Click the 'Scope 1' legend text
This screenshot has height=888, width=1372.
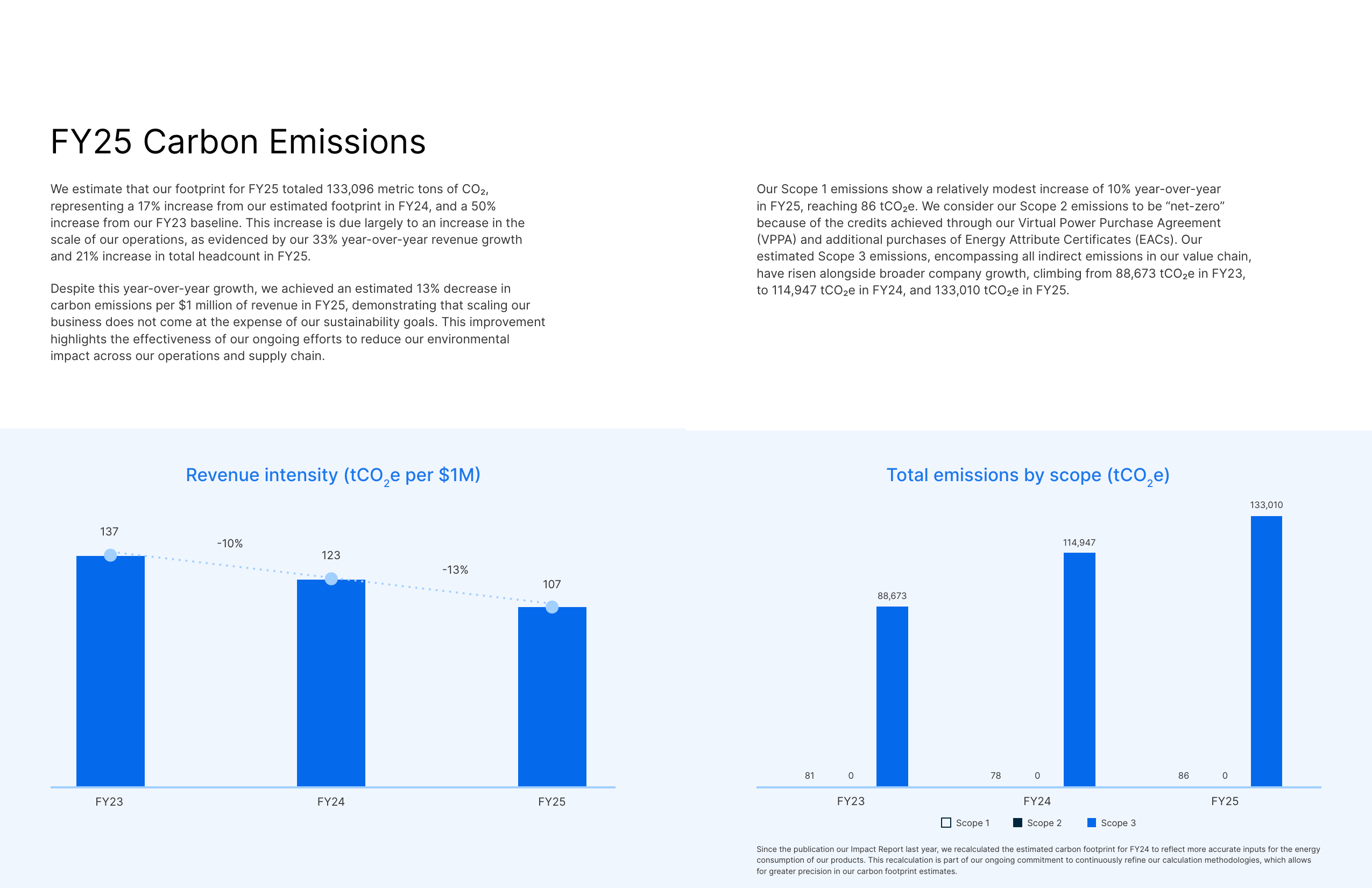click(x=973, y=823)
